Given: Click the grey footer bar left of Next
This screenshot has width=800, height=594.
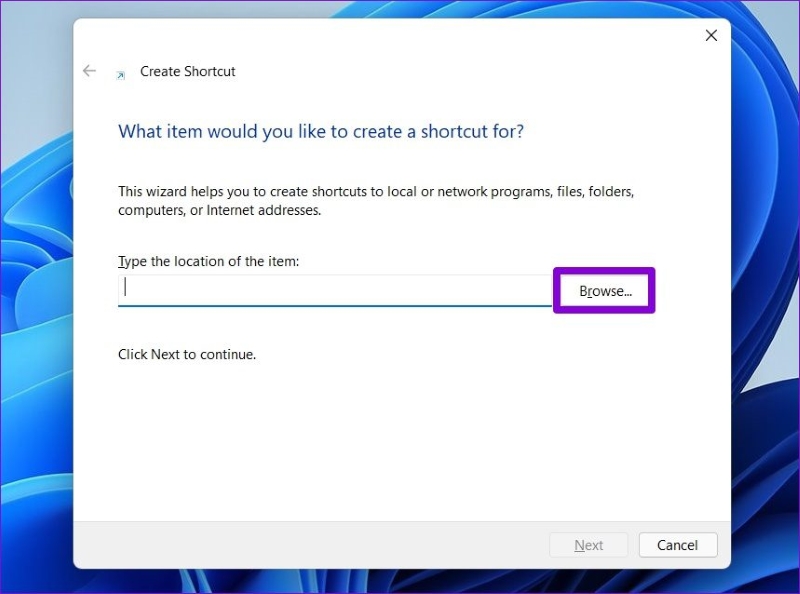Looking at the screenshot, I should pyautogui.click(x=300, y=545).
